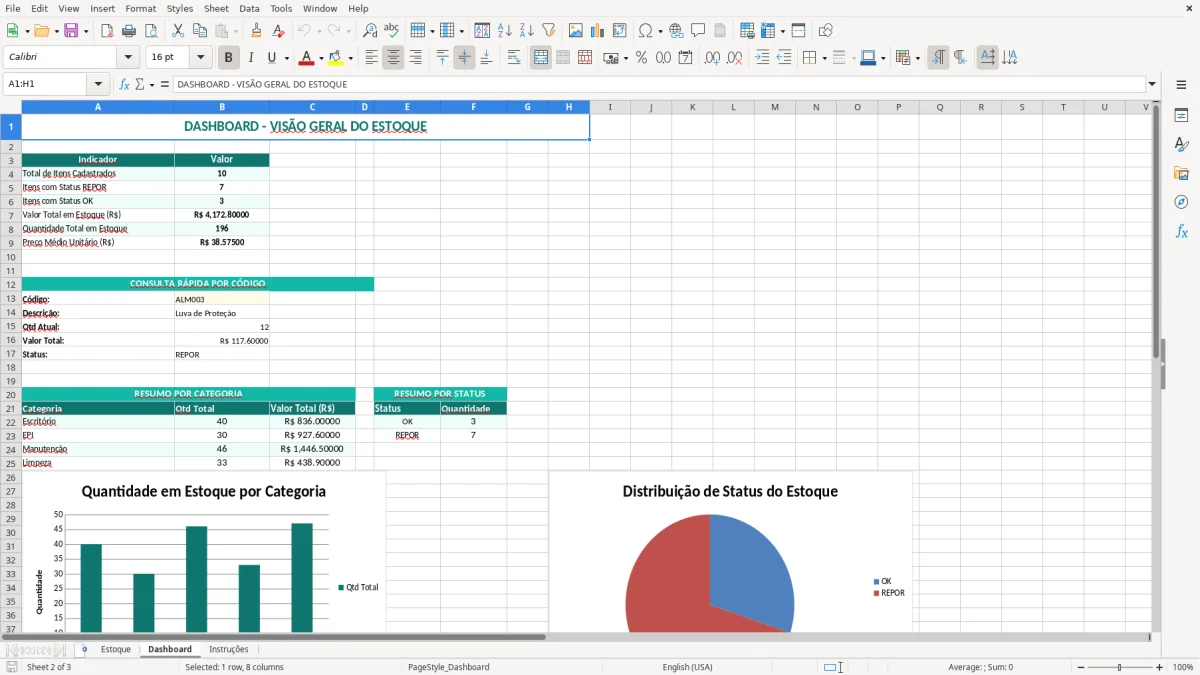Viewport: 1200px width, 675px height.
Task: Open the Conditional Formatting dropdown arrow
Action: 917,58
